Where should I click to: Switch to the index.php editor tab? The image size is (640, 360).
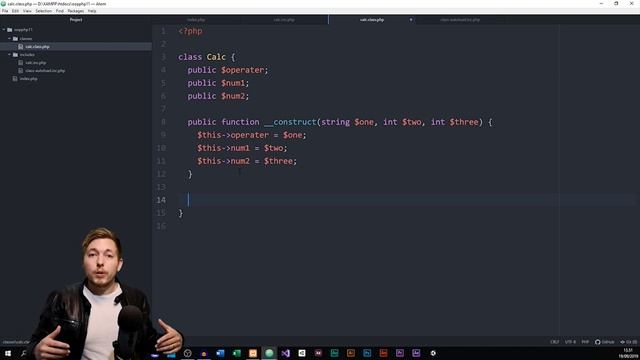[x=196, y=20]
